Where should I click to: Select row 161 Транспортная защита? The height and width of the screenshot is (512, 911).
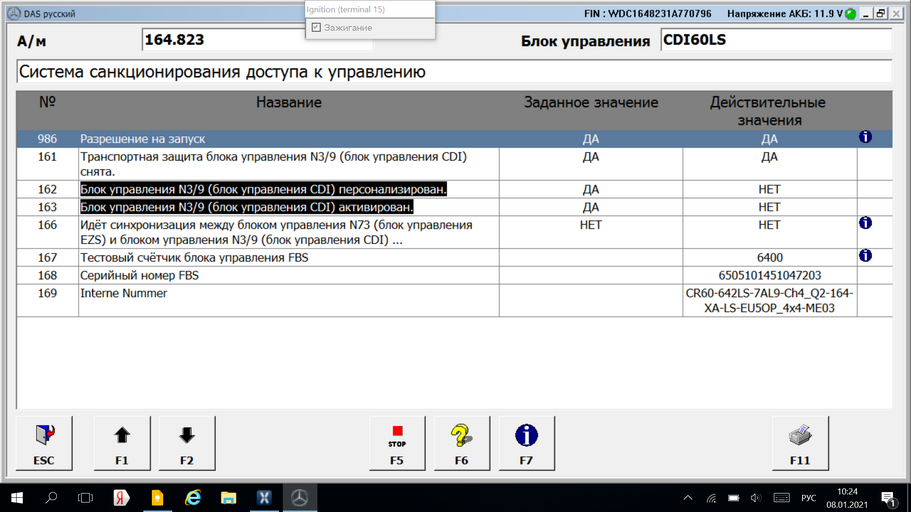coord(454,164)
